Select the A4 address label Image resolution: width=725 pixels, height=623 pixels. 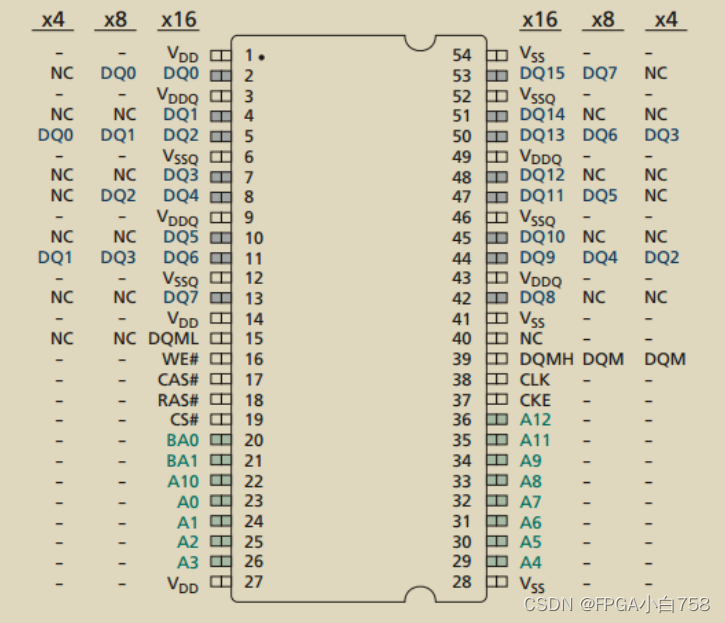(531, 562)
